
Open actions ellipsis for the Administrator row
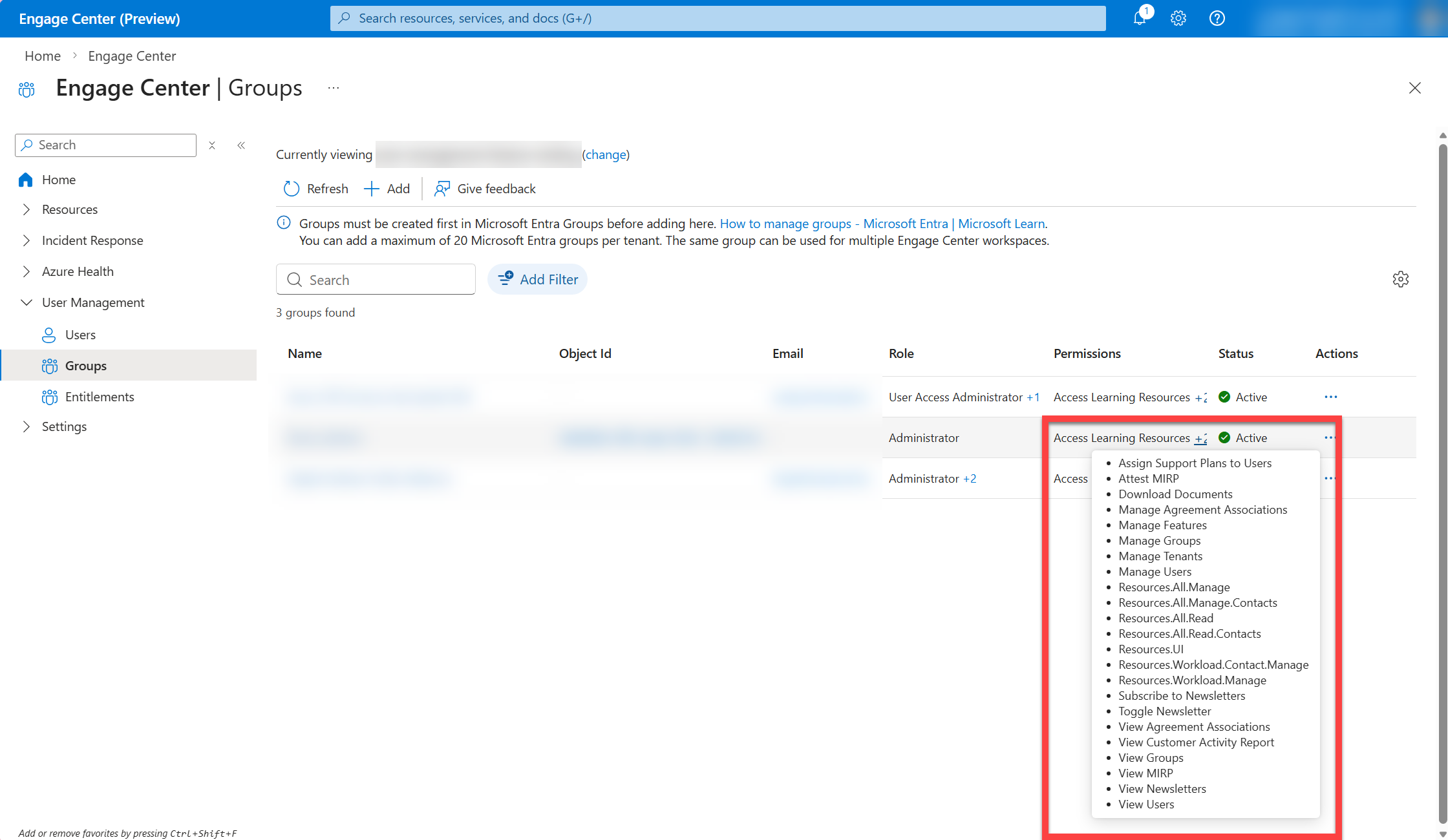pos(1330,437)
